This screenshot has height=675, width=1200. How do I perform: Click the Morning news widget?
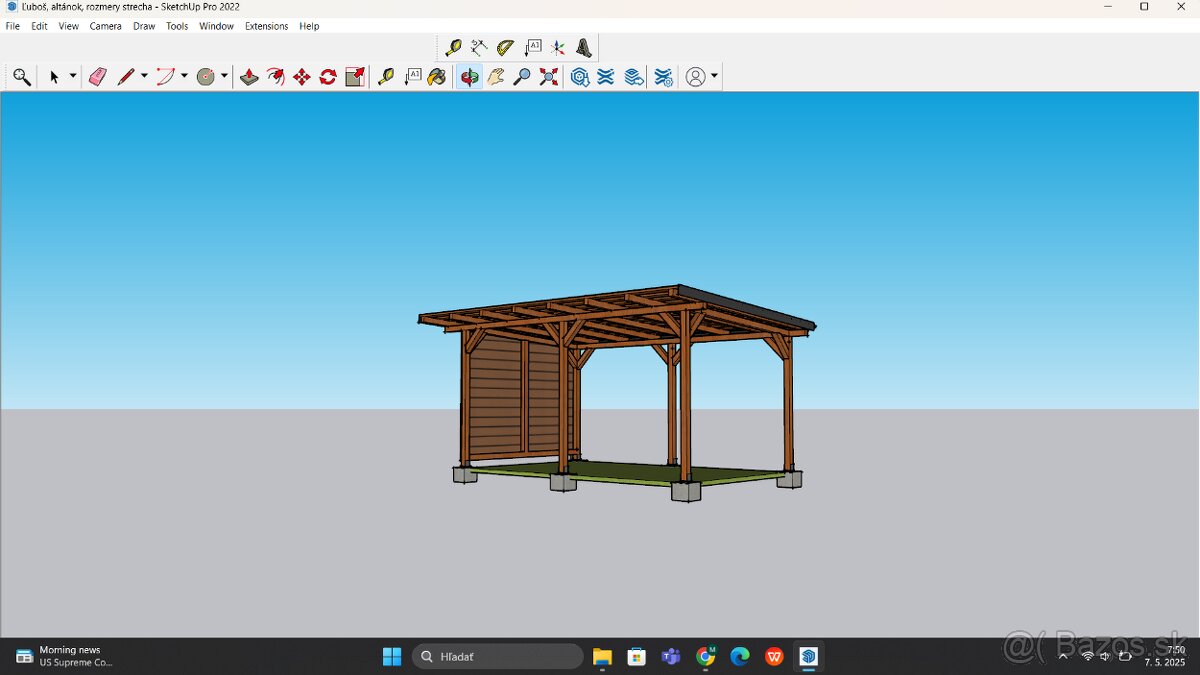pos(65,656)
